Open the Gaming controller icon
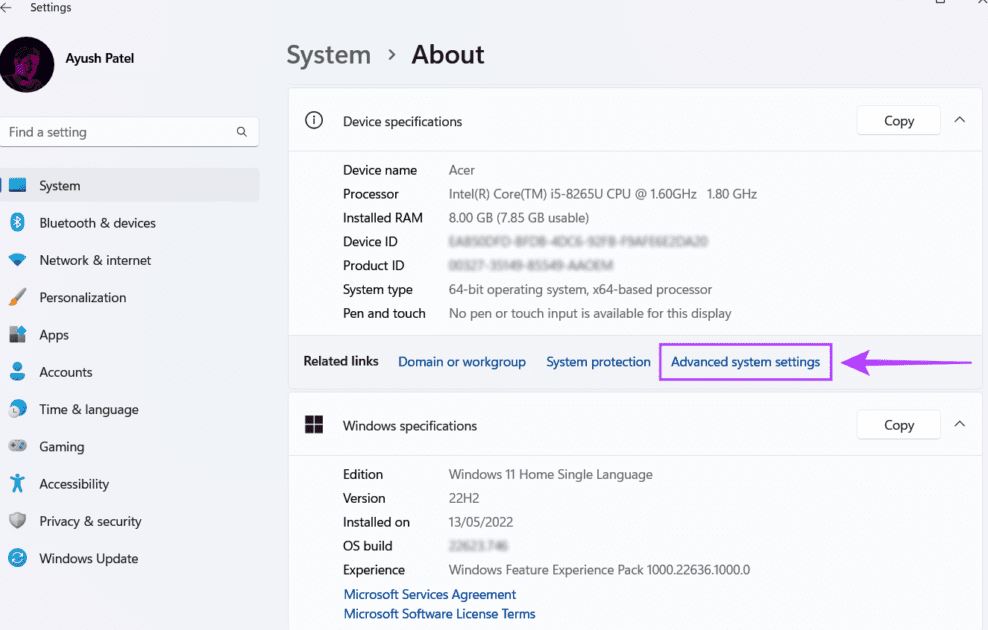 pyautogui.click(x=18, y=445)
